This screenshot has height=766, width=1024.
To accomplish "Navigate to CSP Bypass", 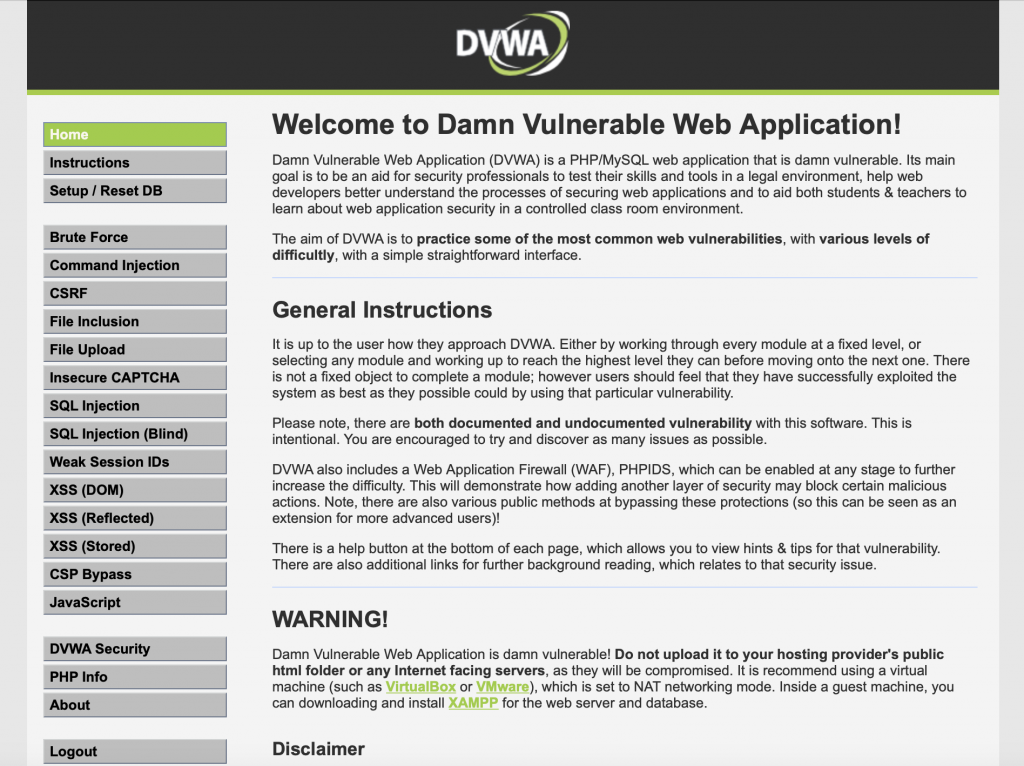I will [135, 574].
